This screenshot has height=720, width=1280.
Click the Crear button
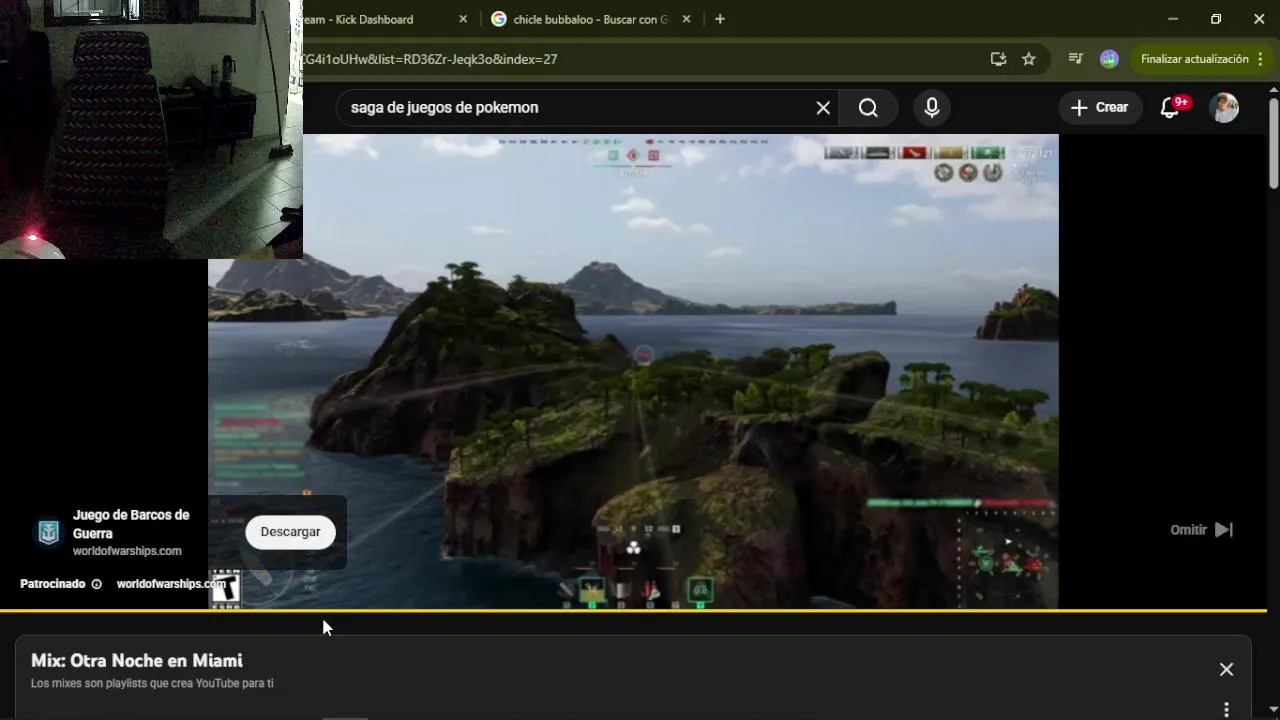pos(1100,108)
